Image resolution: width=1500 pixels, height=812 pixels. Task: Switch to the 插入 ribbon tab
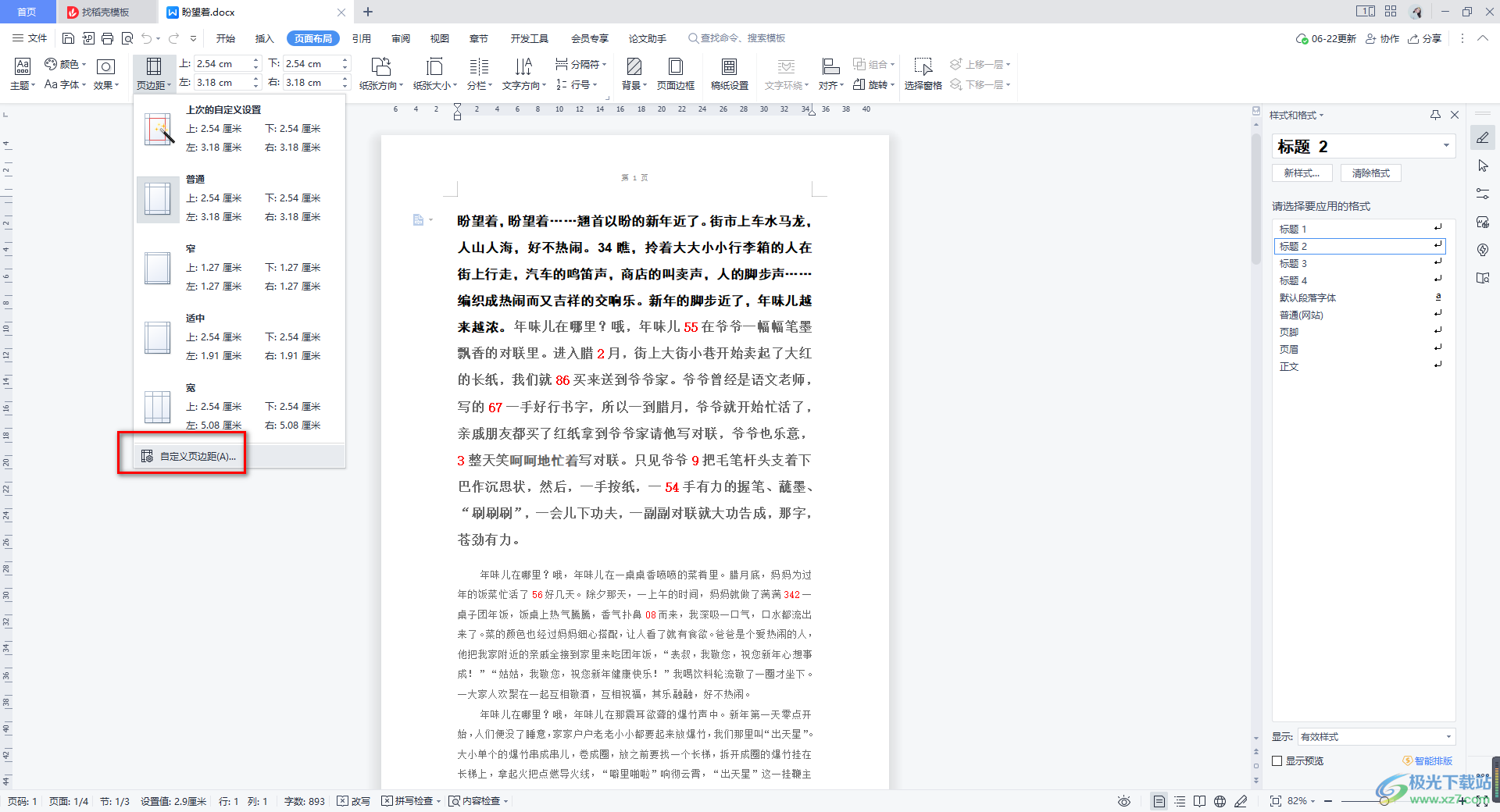pos(265,38)
